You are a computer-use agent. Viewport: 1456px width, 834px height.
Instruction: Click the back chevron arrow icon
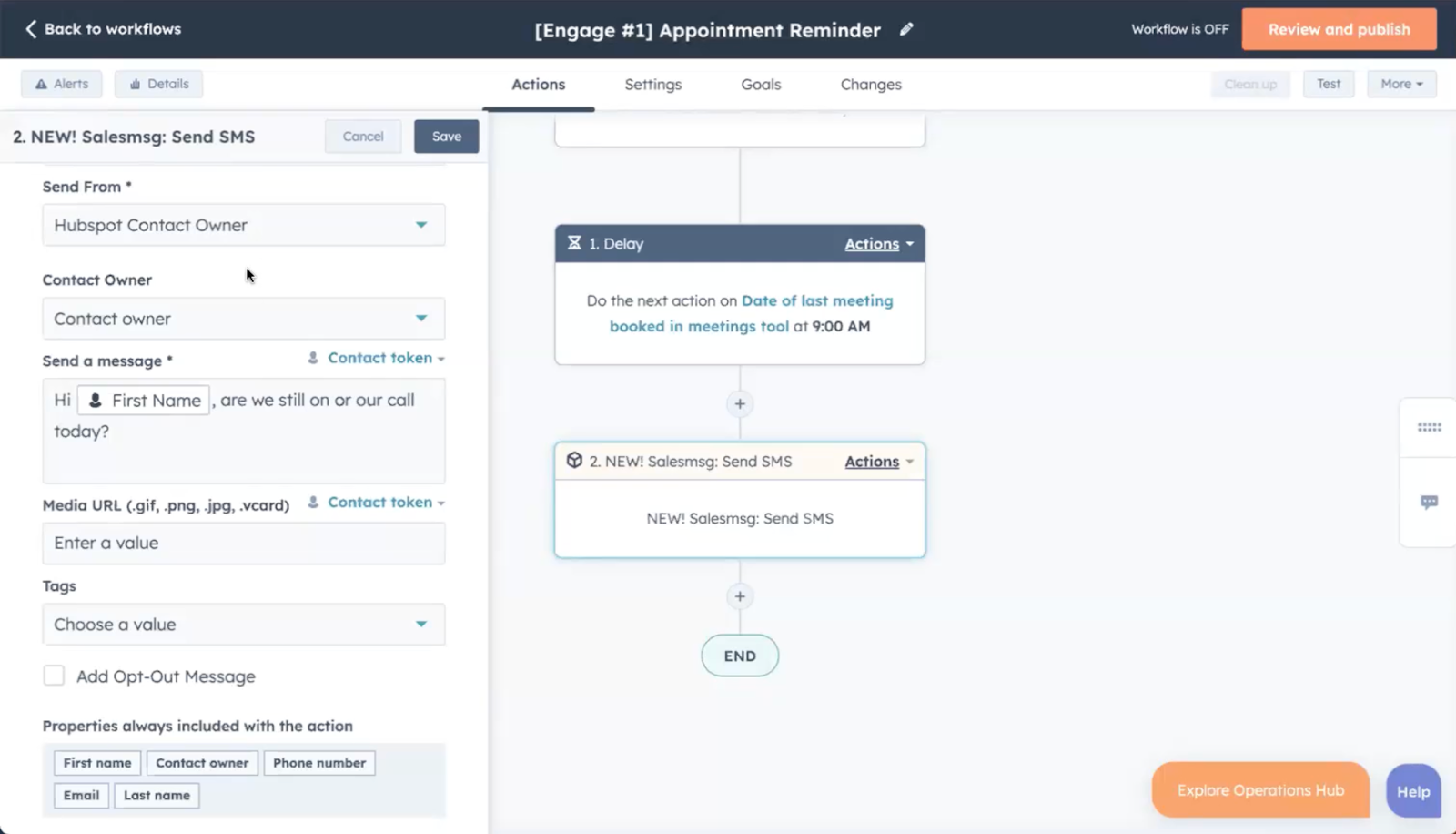pyautogui.click(x=31, y=29)
